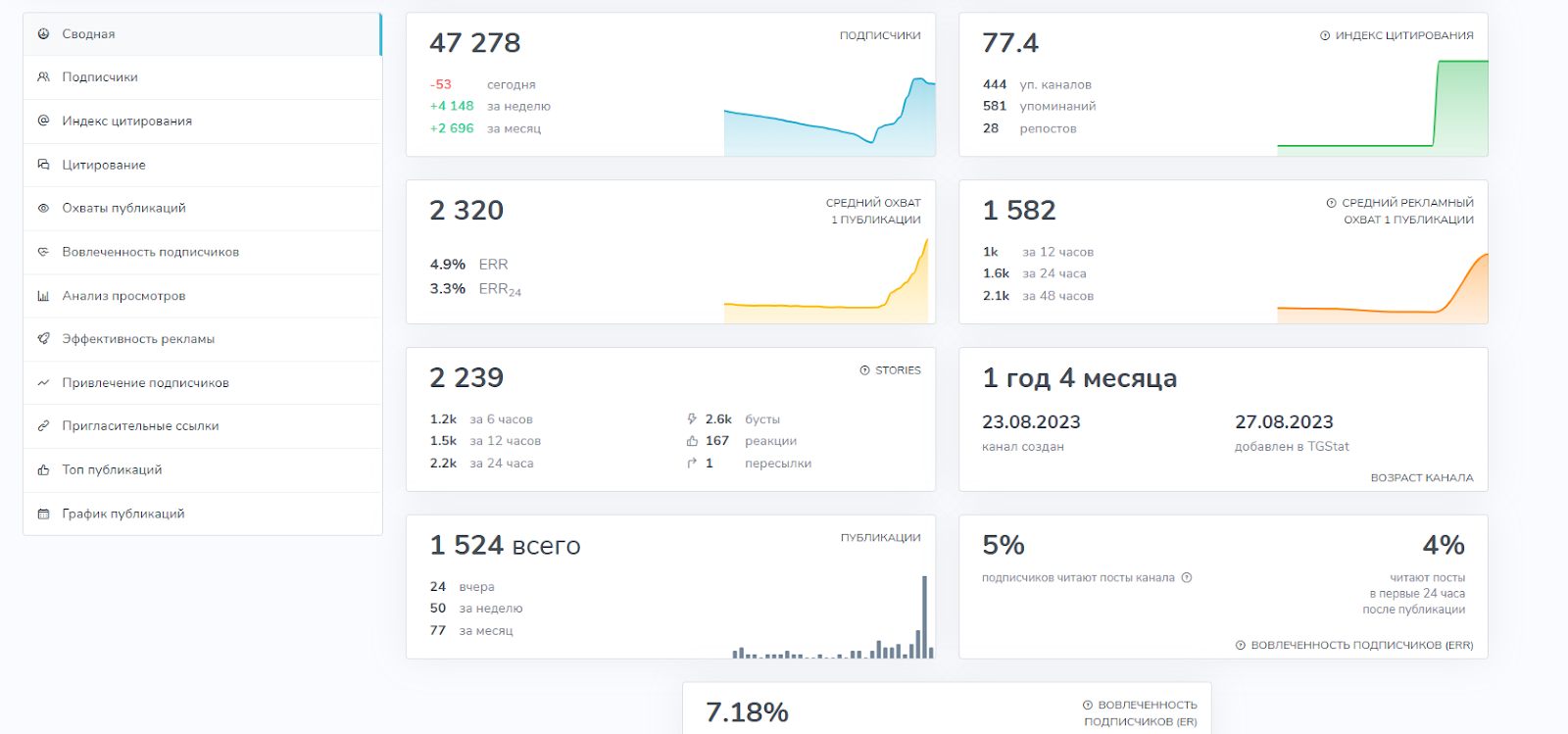Click the Индекс цитирования @ icon

[43, 121]
